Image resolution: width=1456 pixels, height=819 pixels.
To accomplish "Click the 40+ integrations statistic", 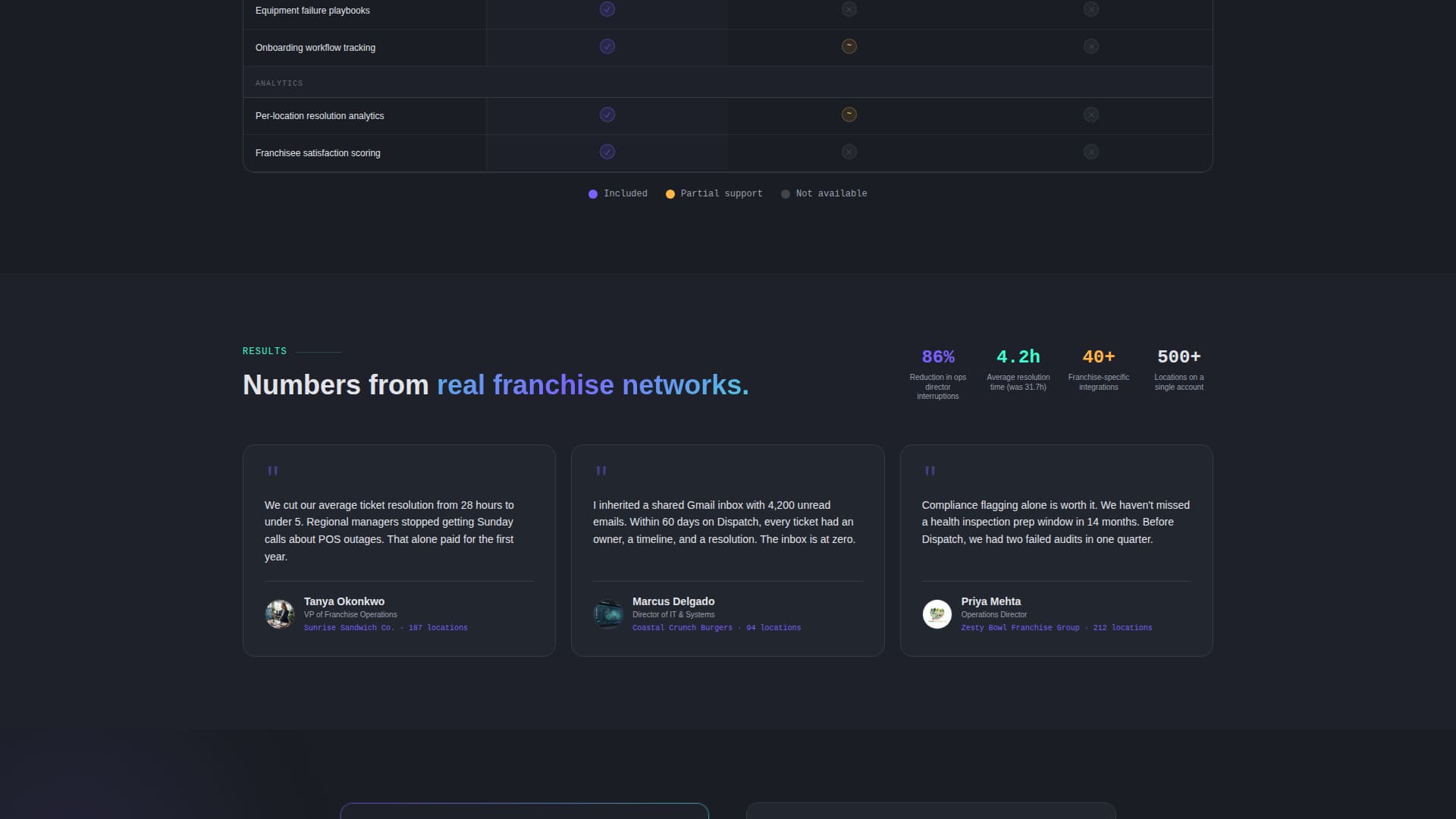I will coord(1099,356).
